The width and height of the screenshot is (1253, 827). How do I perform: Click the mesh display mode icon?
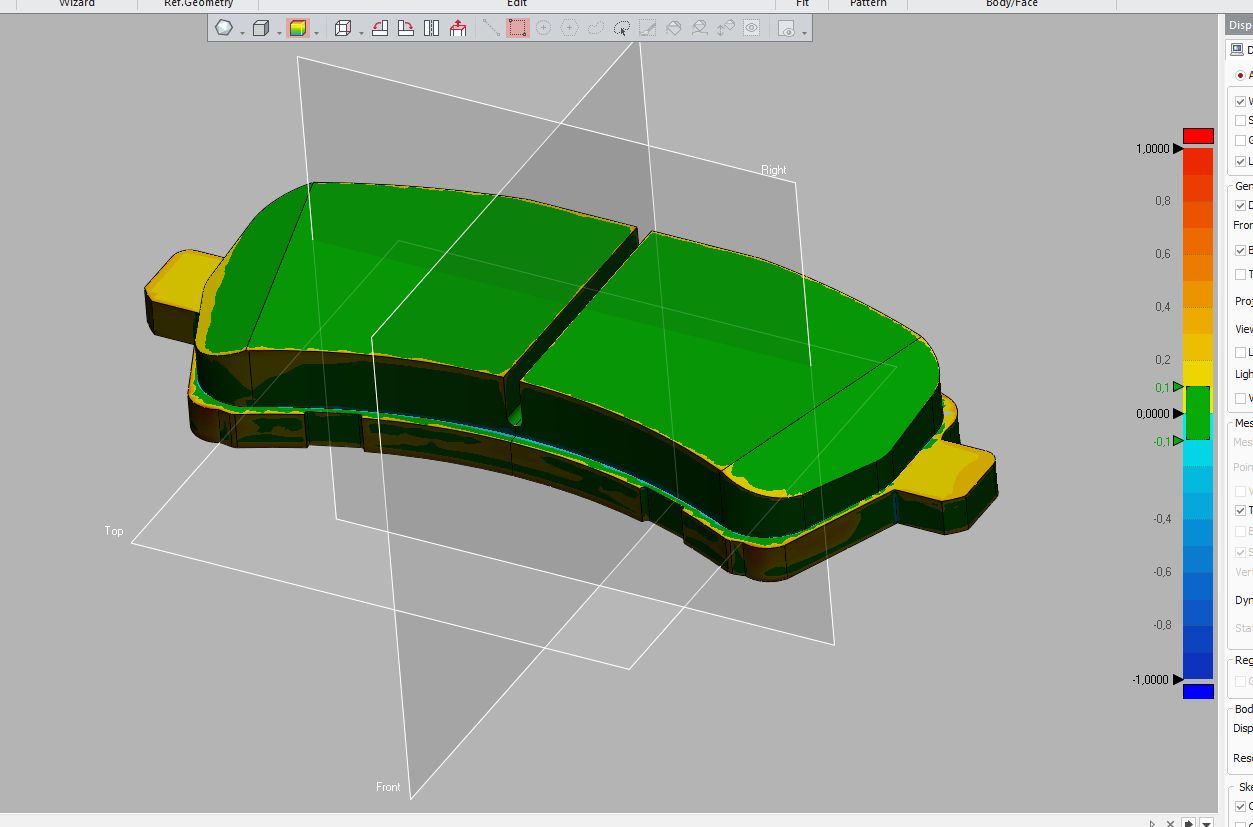(224, 29)
